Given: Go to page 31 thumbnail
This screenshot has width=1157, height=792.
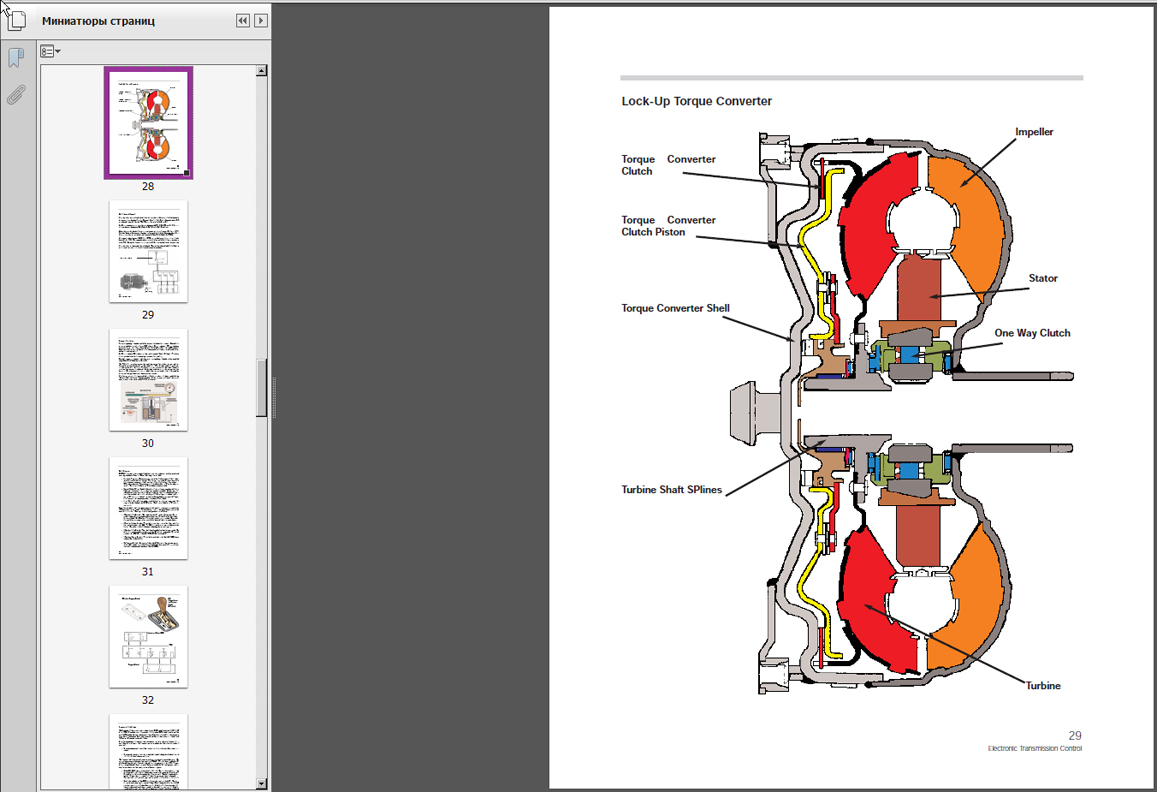Looking at the screenshot, I should (x=148, y=508).
